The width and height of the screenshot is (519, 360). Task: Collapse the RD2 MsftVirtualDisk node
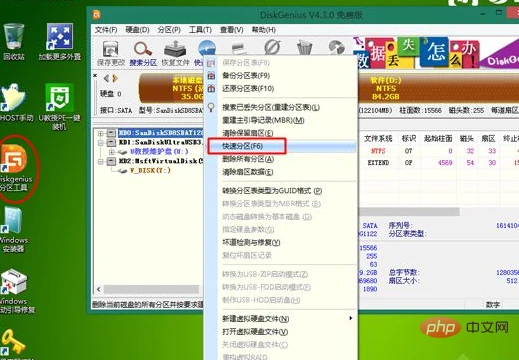pos(100,162)
